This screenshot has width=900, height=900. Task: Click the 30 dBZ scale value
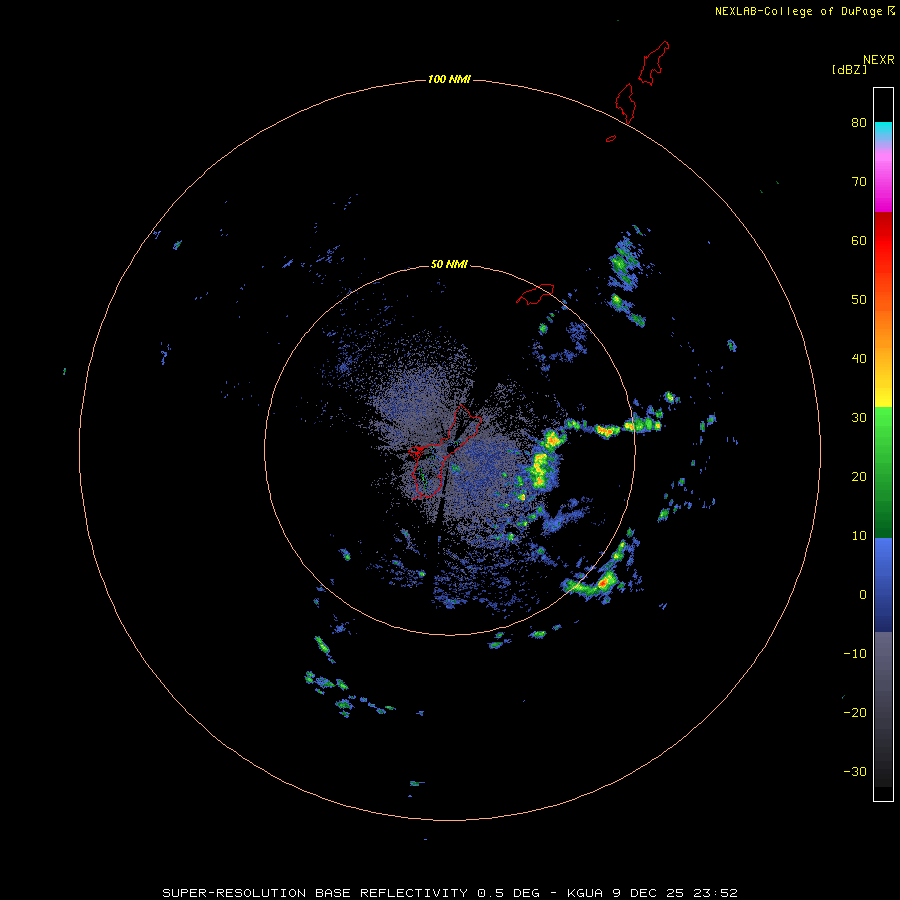[859, 417]
